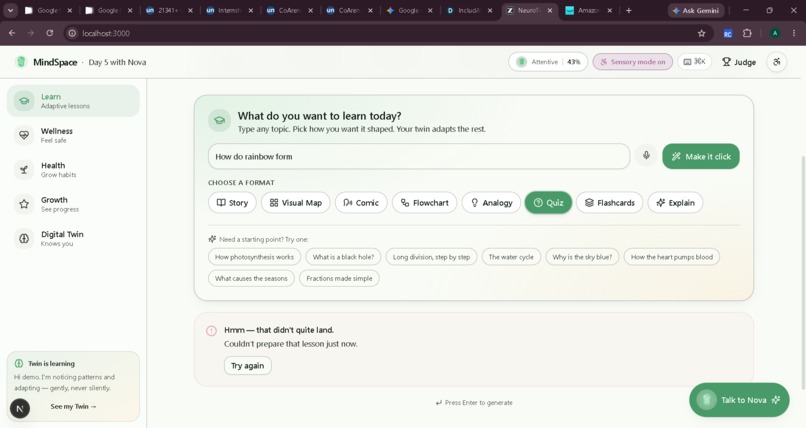Open the Learn adaptive lessons section
Screen dimensions: 806x428
point(73,101)
